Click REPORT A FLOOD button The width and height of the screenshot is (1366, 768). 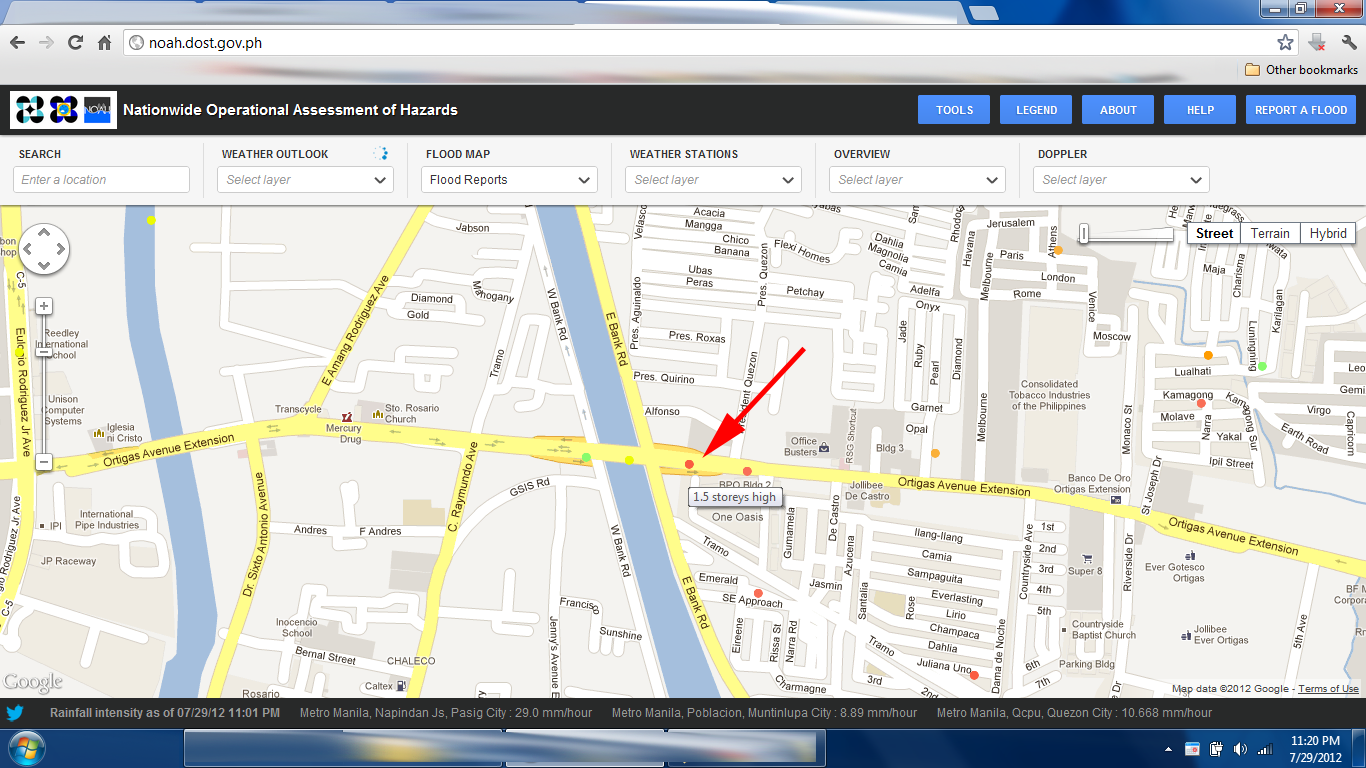pos(1301,110)
